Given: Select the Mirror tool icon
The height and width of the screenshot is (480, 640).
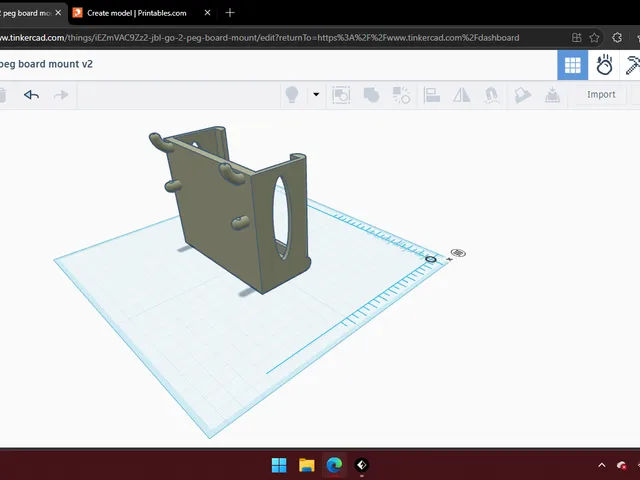Looking at the screenshot, I should 462,95.
